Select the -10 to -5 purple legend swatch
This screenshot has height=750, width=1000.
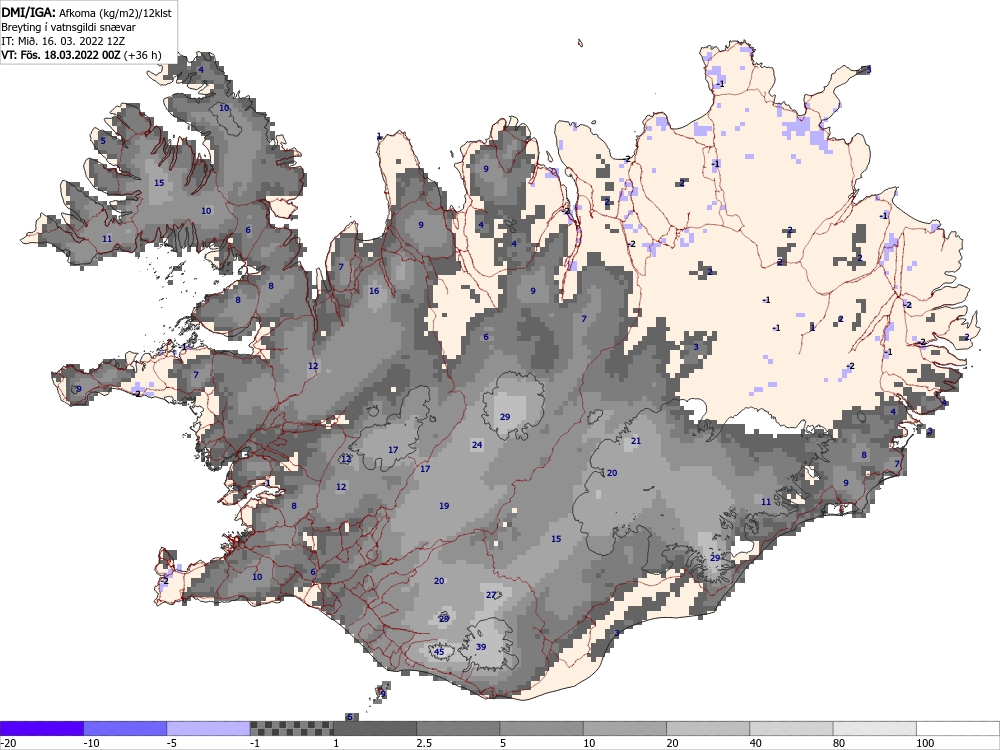(x=125, y=728)
